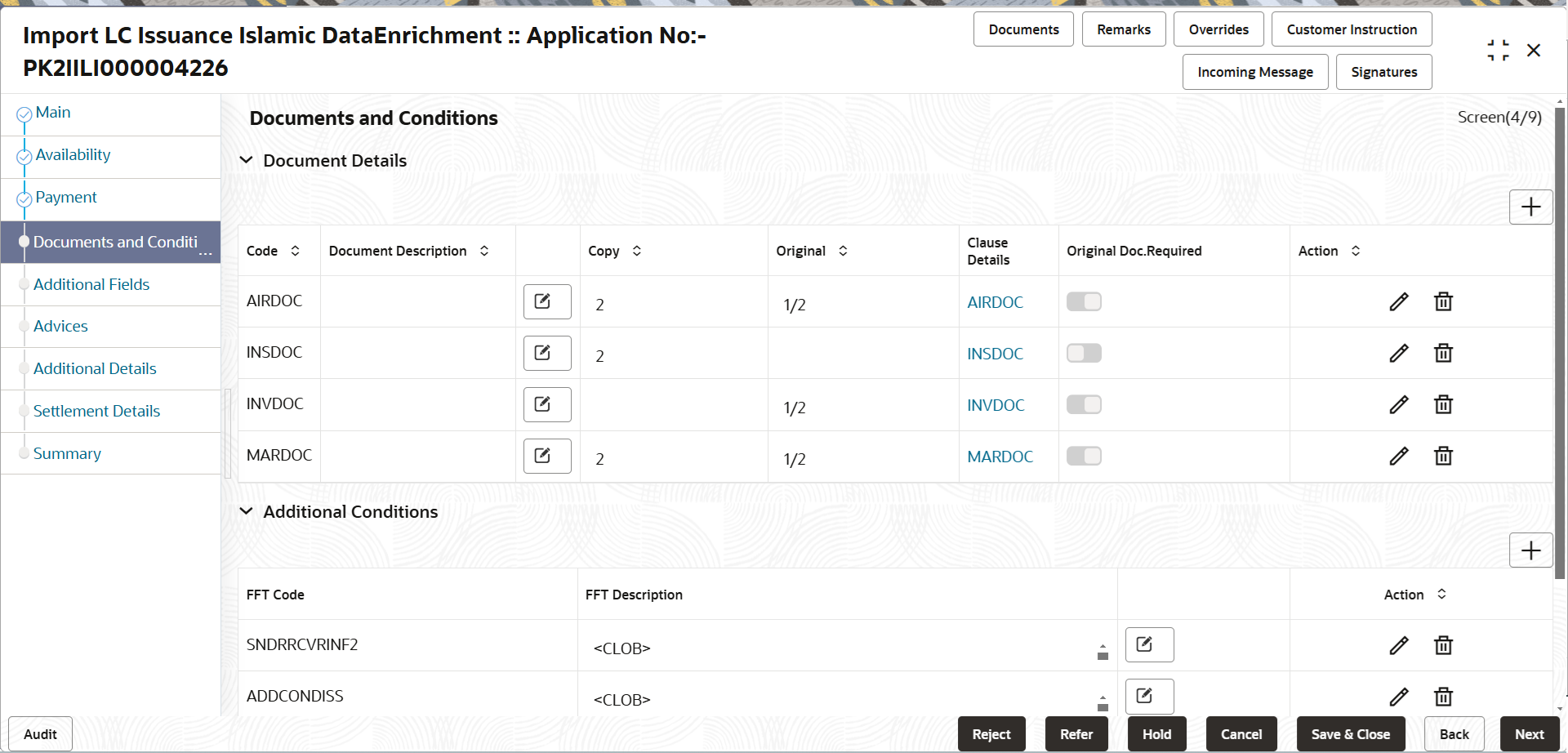Delete the MARDOC document row
This screenshot has width=1568, height=753.
click(x=1443, y=457)
